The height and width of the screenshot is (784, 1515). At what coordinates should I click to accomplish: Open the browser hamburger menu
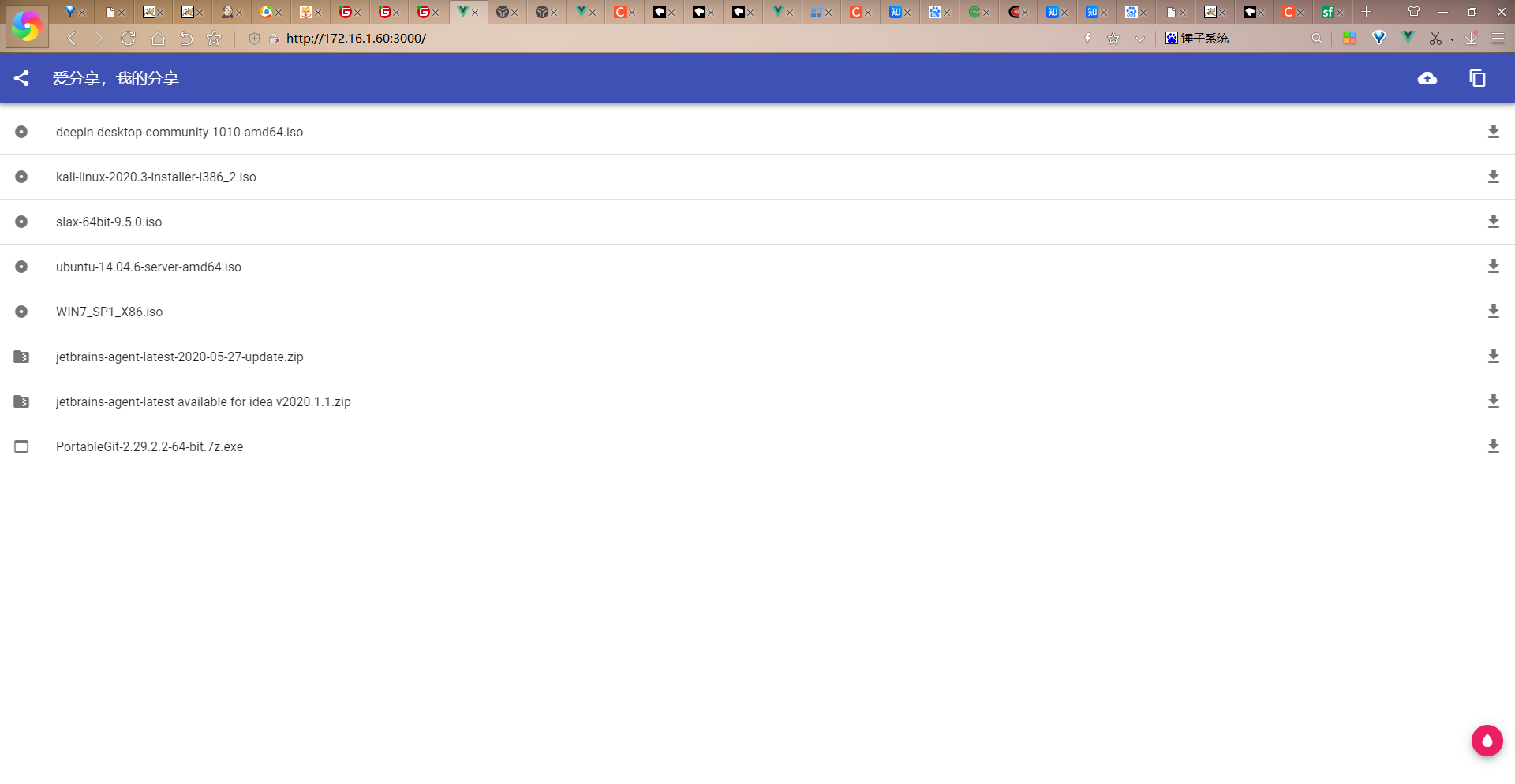tap(1498, 38)
